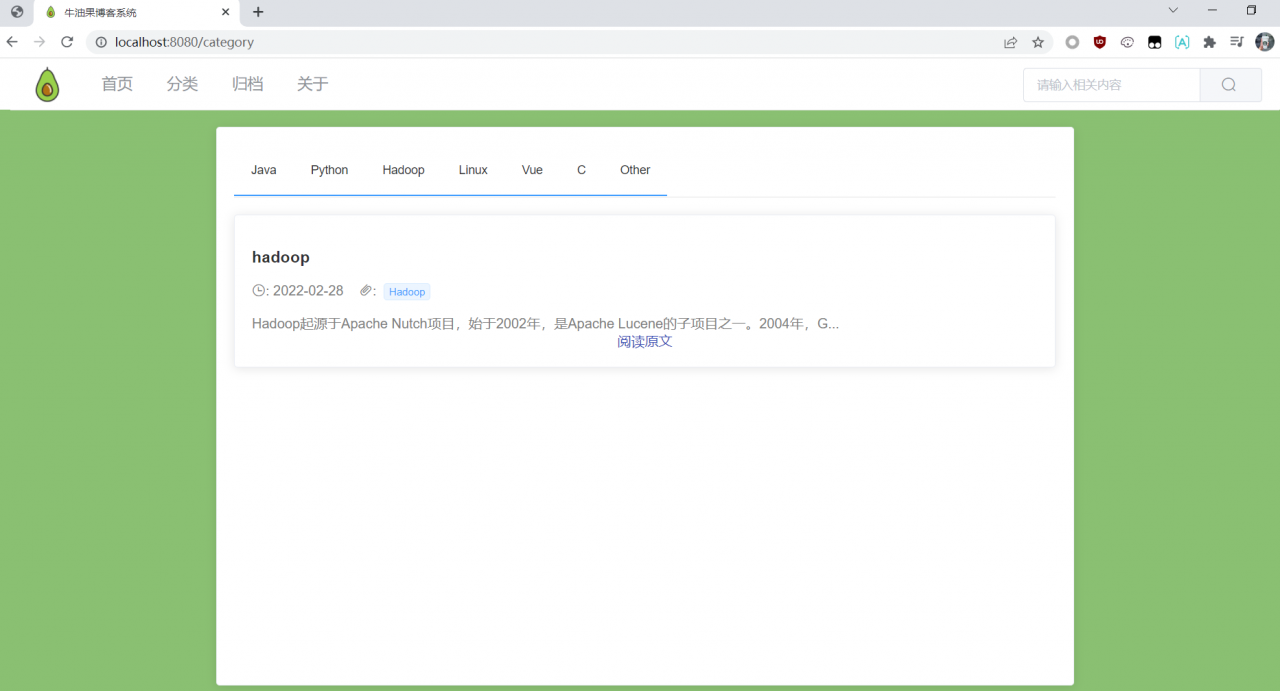
Task: Click the clock date icon on post
Action: coord(259,291)
